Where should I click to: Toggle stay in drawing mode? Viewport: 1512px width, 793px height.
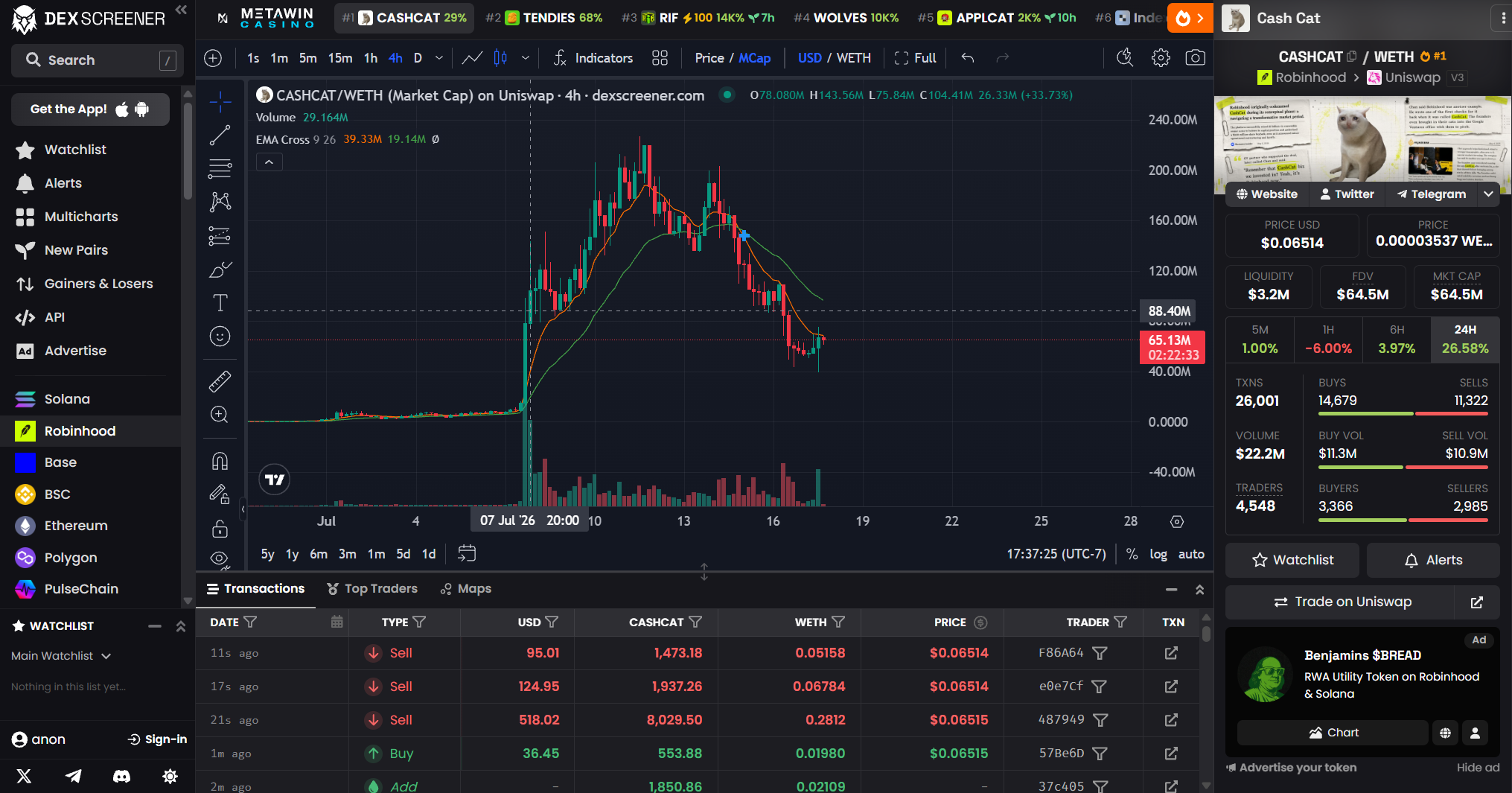click(220, 494)
